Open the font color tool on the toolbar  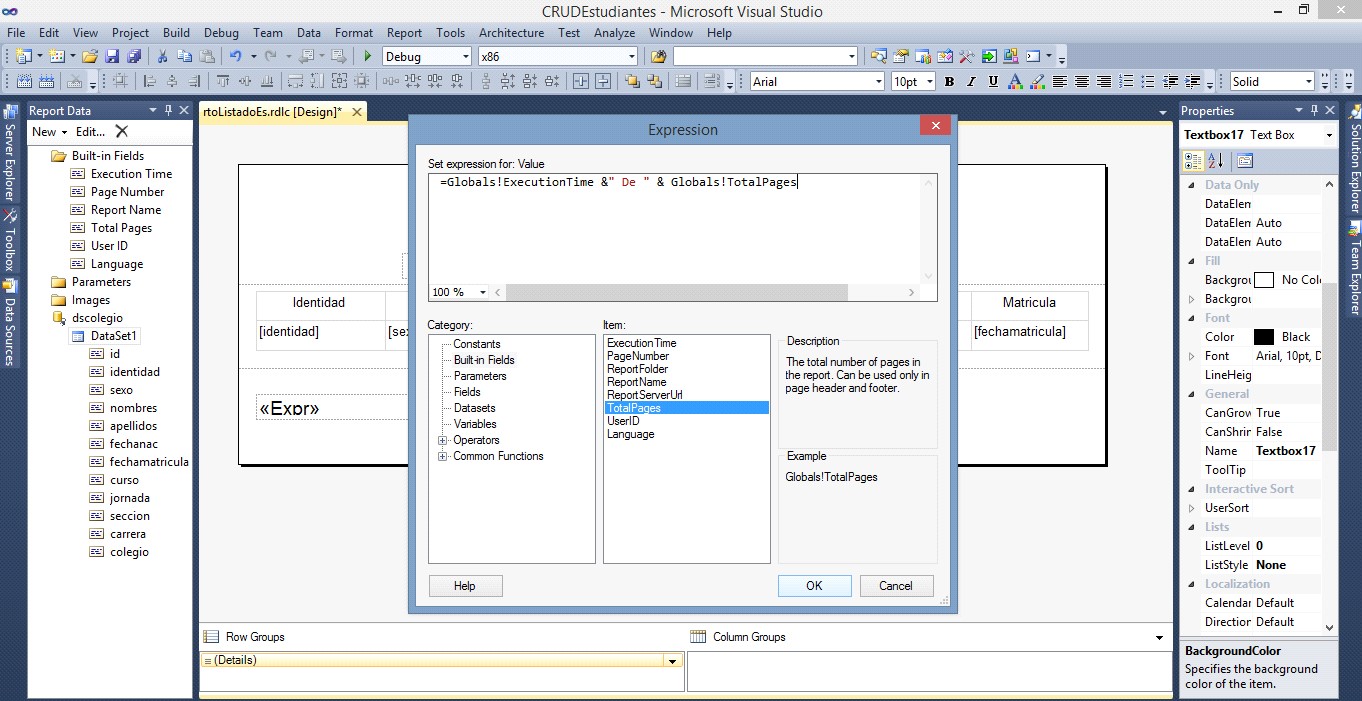click(1015, 81)
